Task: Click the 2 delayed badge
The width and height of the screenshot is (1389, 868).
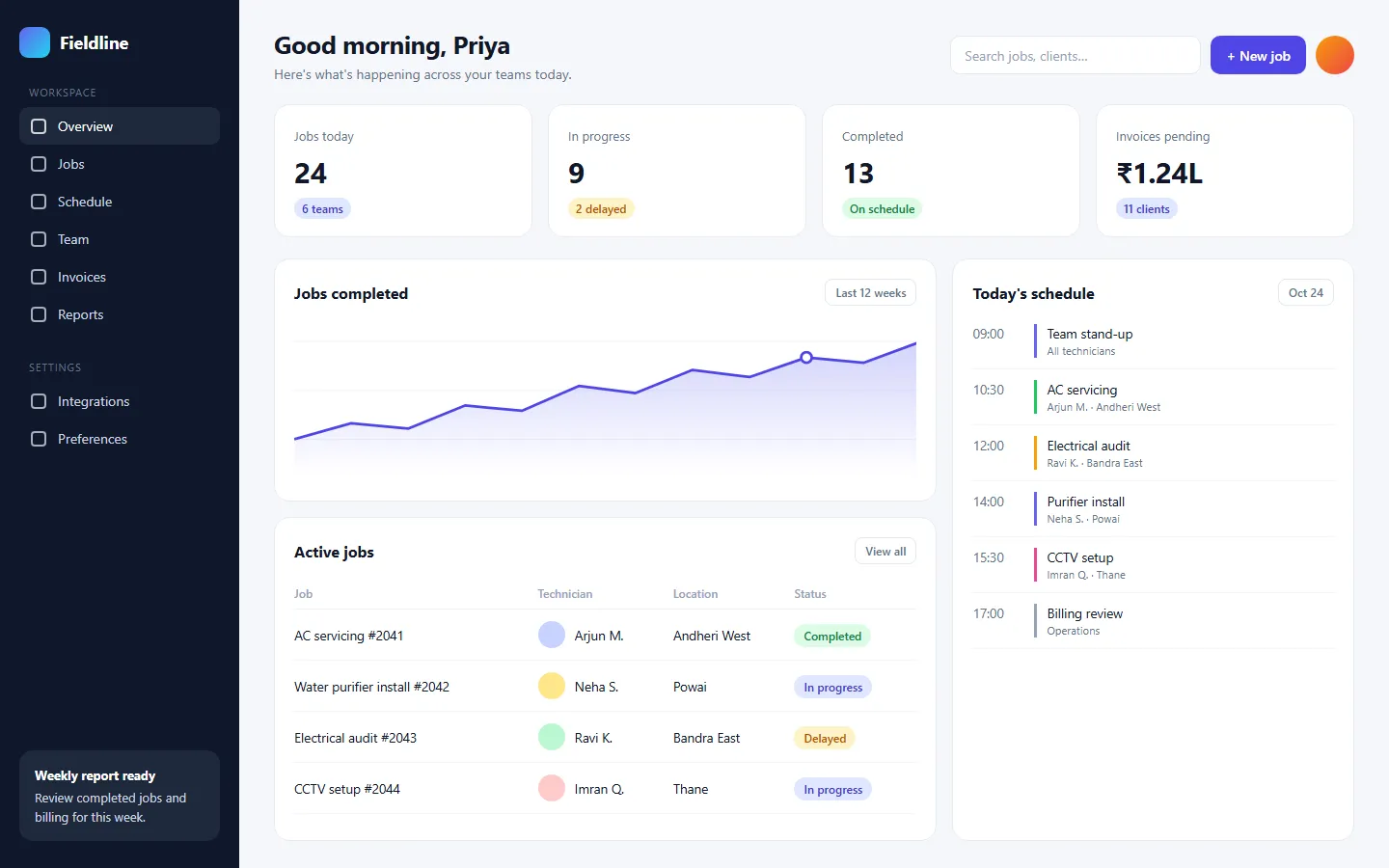Action: click(601, 209)
